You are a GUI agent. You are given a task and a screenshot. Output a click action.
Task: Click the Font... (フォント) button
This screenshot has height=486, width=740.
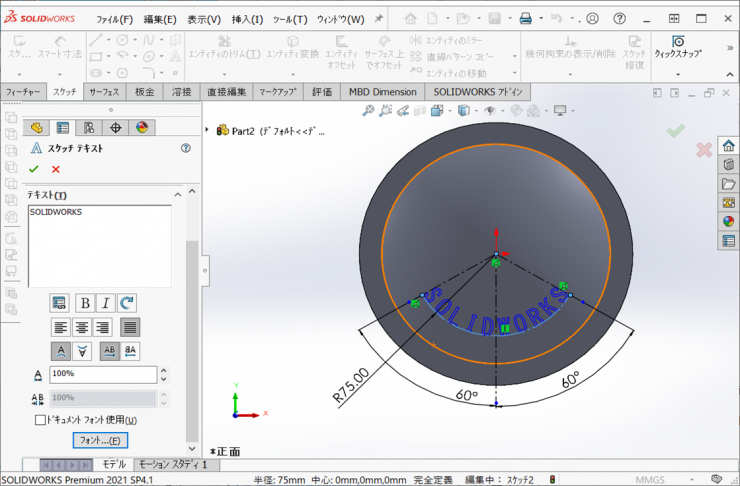(100, 440)
